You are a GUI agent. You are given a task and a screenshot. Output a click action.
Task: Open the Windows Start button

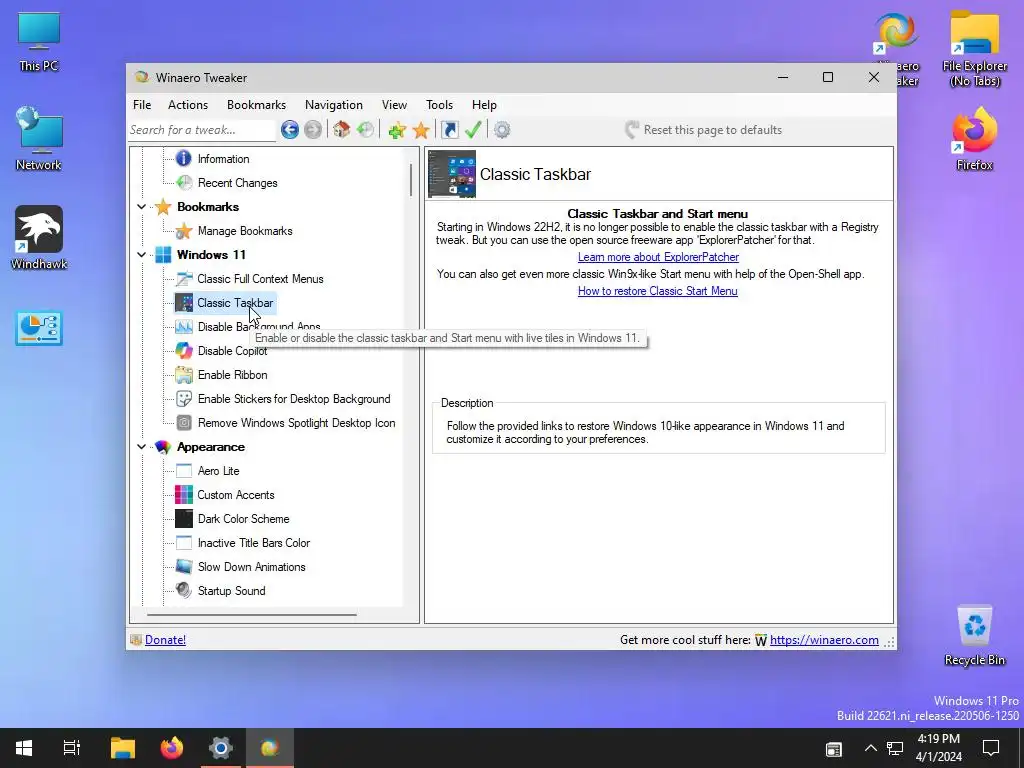(24, 748)
